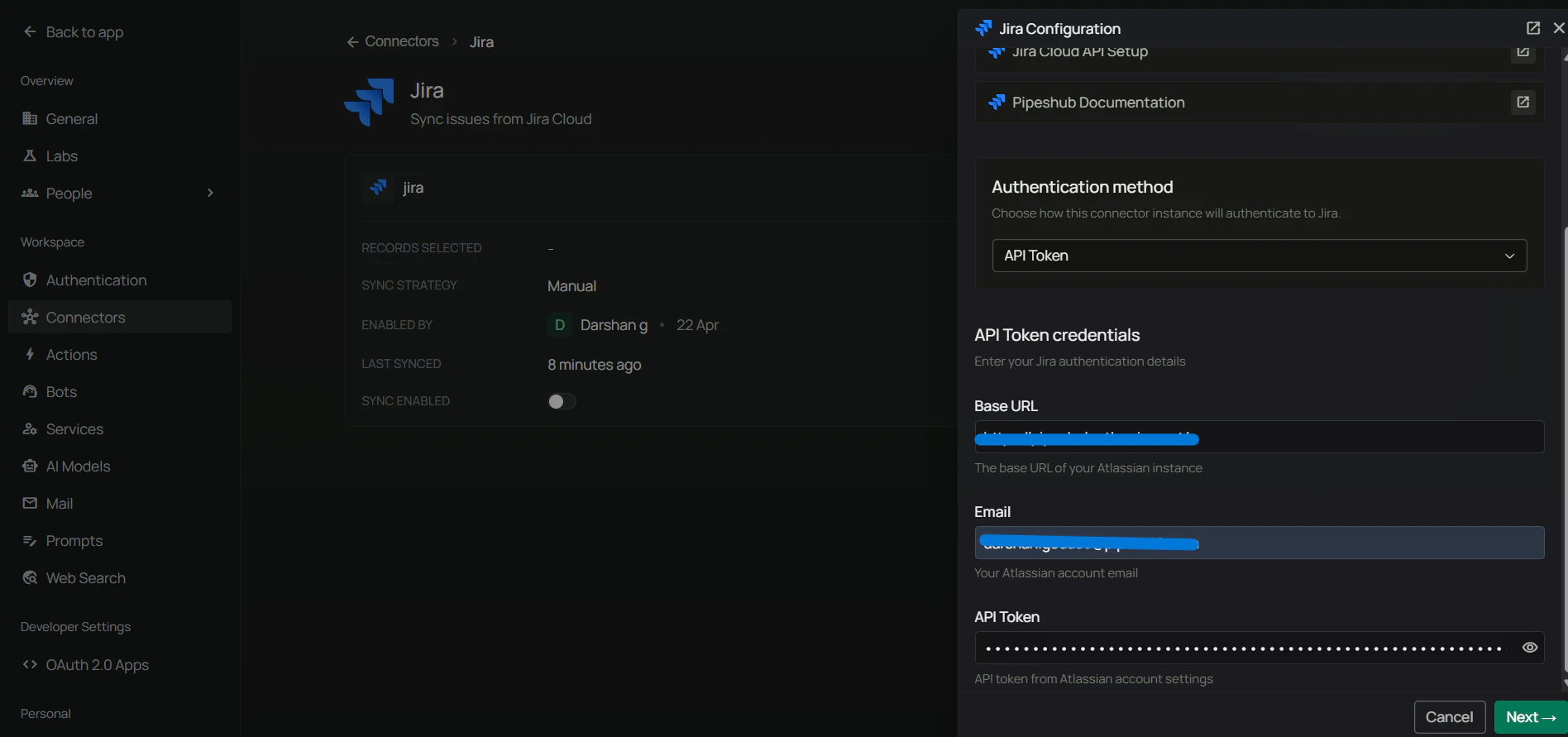
Task: Click the Authentication shield icon
Action: (30, 280)
